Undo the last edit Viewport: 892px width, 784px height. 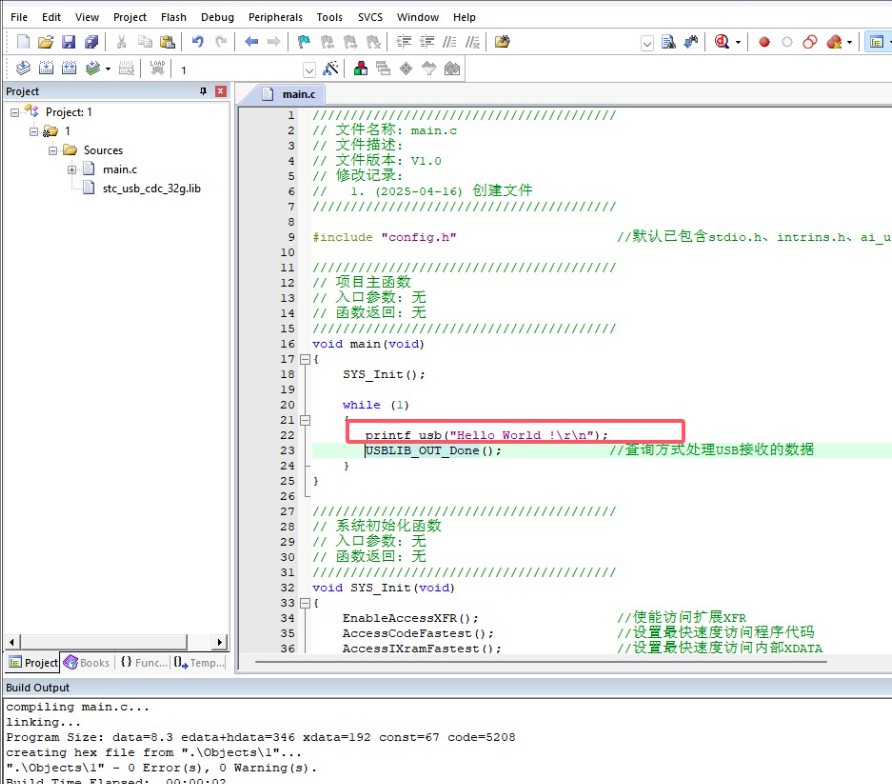click(197, 42)
